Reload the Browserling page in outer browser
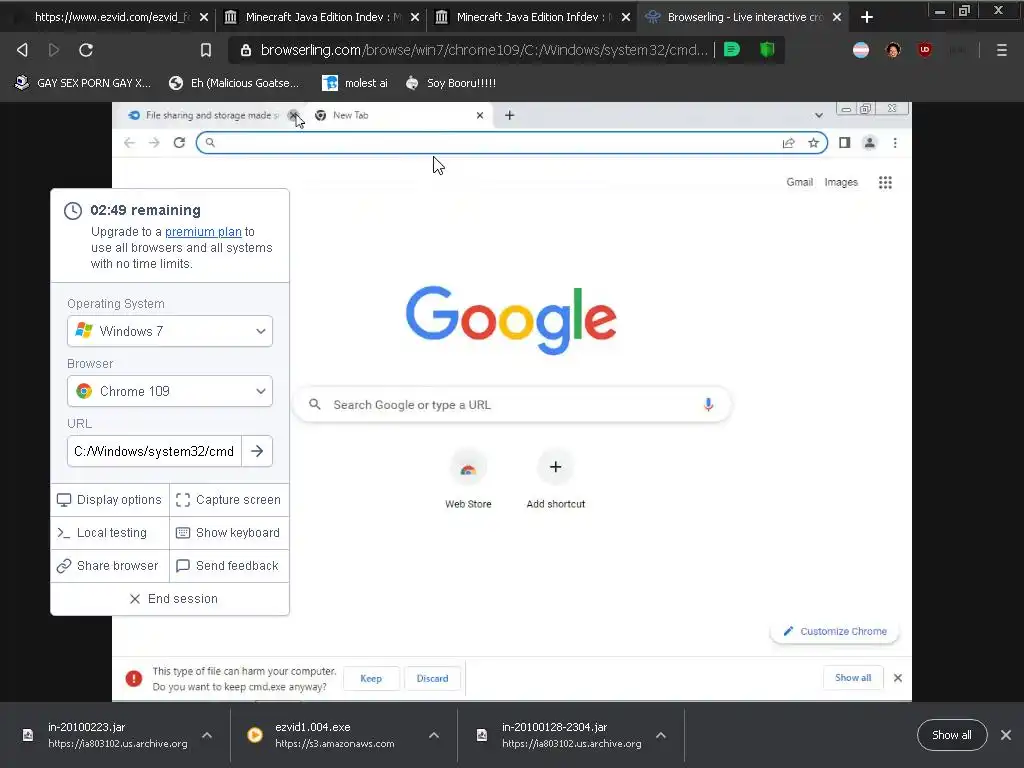The image size is (1024, 768). click(x=86, y=50)
